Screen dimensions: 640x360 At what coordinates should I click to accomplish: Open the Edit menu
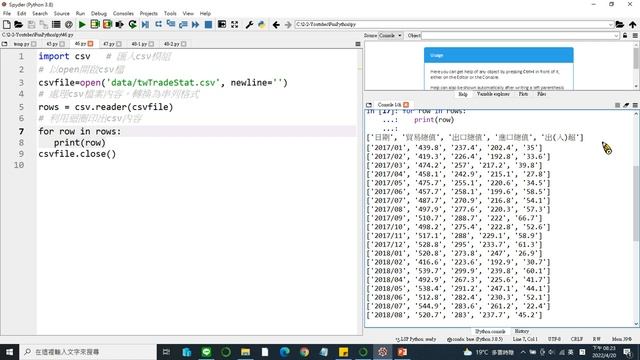(22, 13)
